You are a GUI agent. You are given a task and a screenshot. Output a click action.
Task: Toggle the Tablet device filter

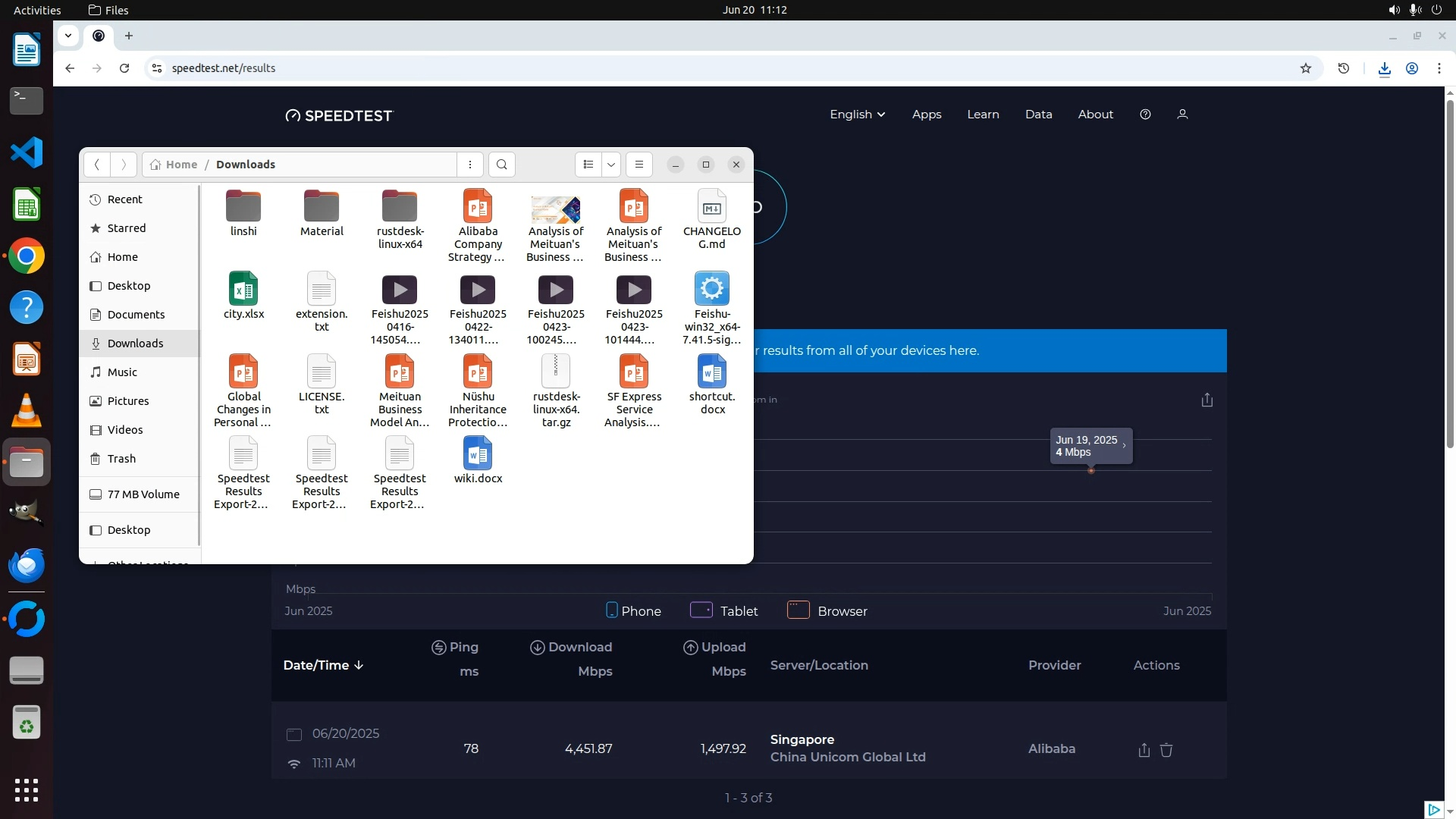point(723,610)
